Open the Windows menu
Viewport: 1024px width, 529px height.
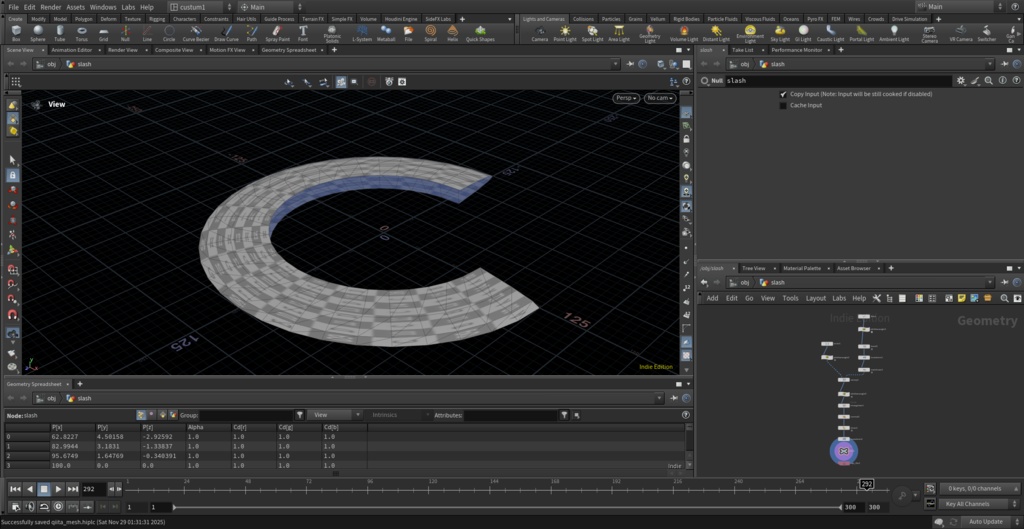103,7
